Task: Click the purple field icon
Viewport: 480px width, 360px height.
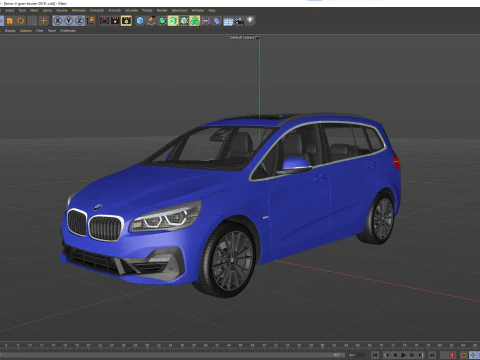Action: coord(206,21)
